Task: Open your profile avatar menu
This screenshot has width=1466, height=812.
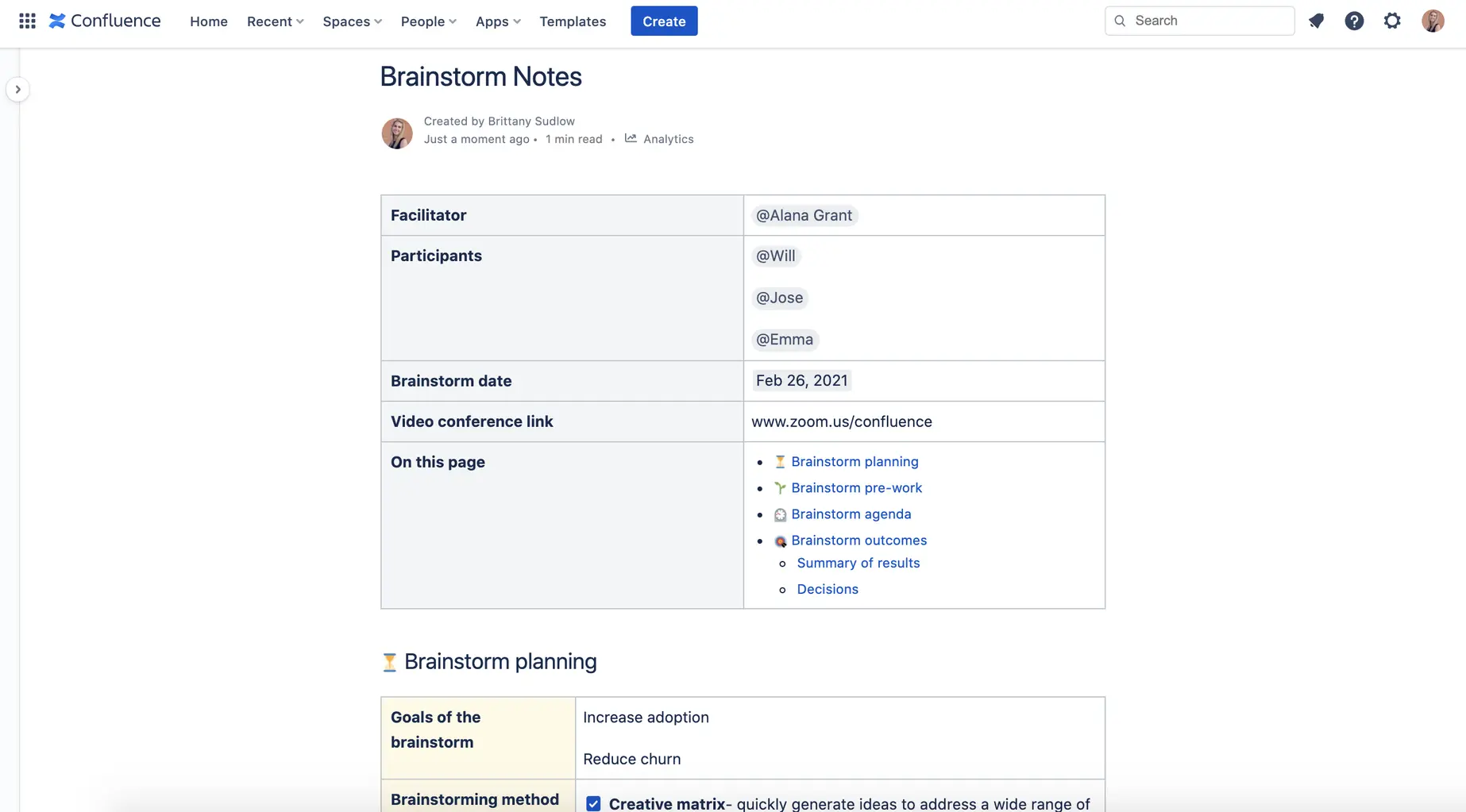Action: point(1433,21)
